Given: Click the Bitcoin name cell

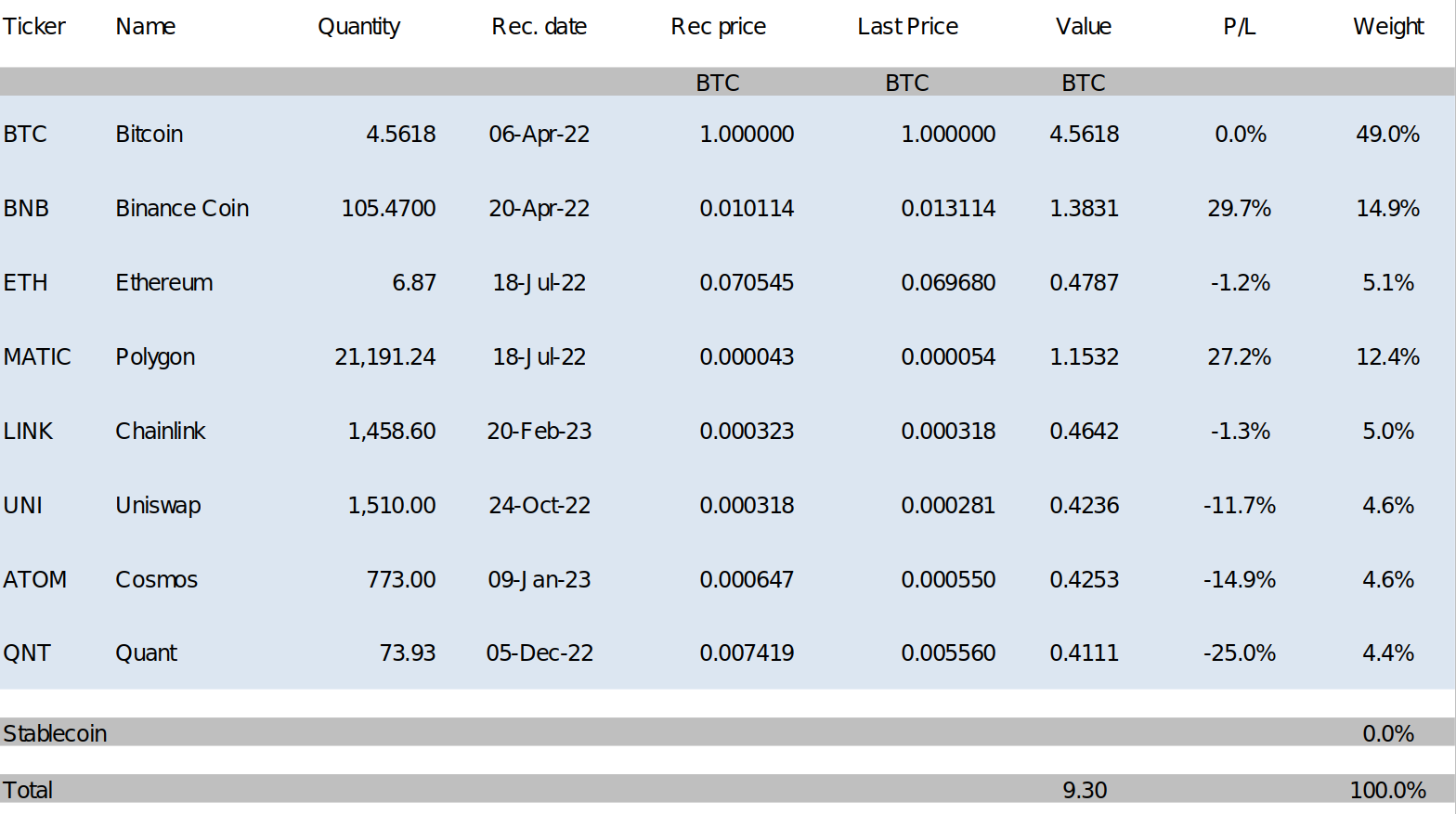Looking at the screenshot, I should click(x=149, y=134).
